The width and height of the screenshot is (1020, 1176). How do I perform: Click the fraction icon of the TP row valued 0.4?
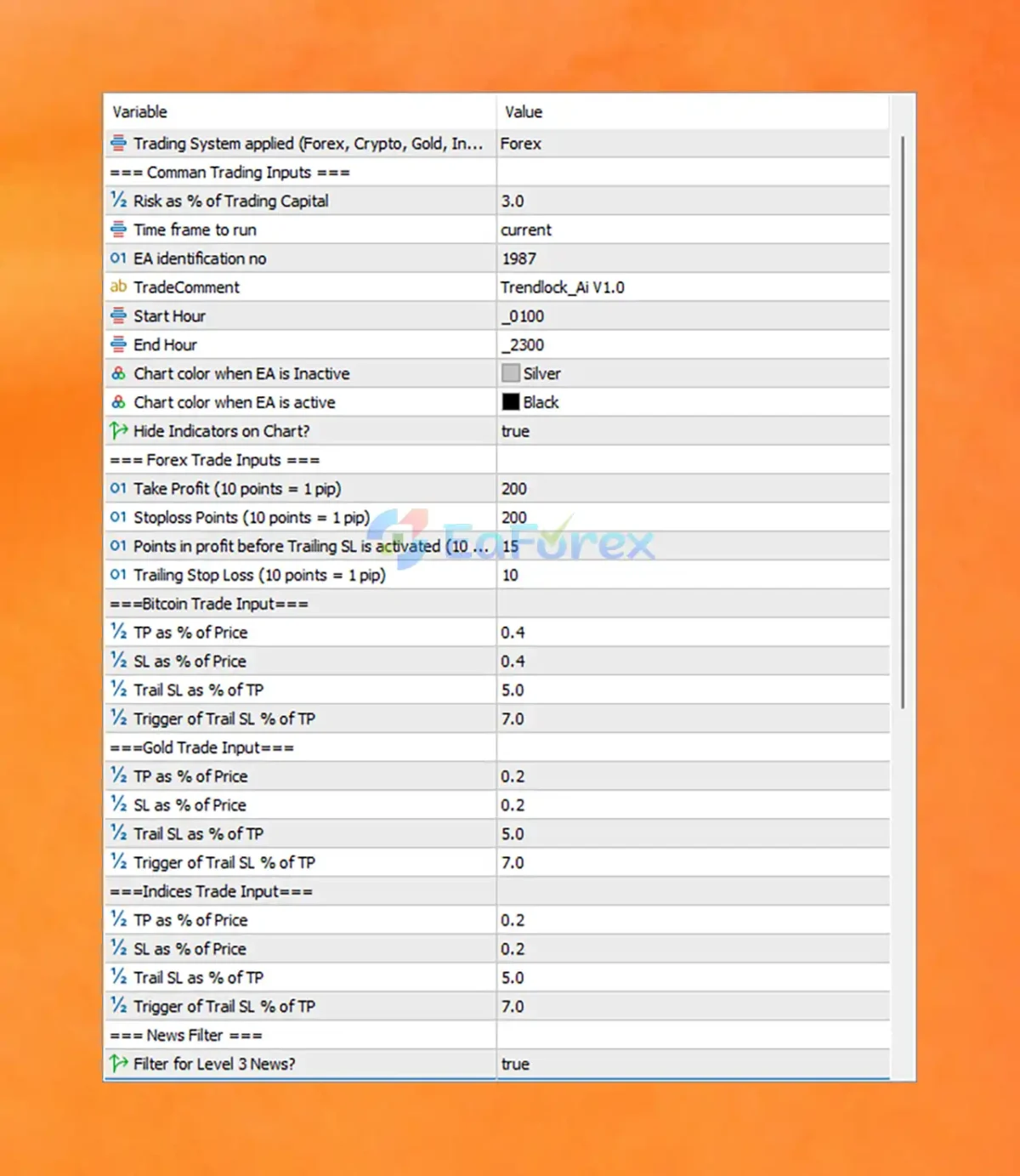coord(118,633)
